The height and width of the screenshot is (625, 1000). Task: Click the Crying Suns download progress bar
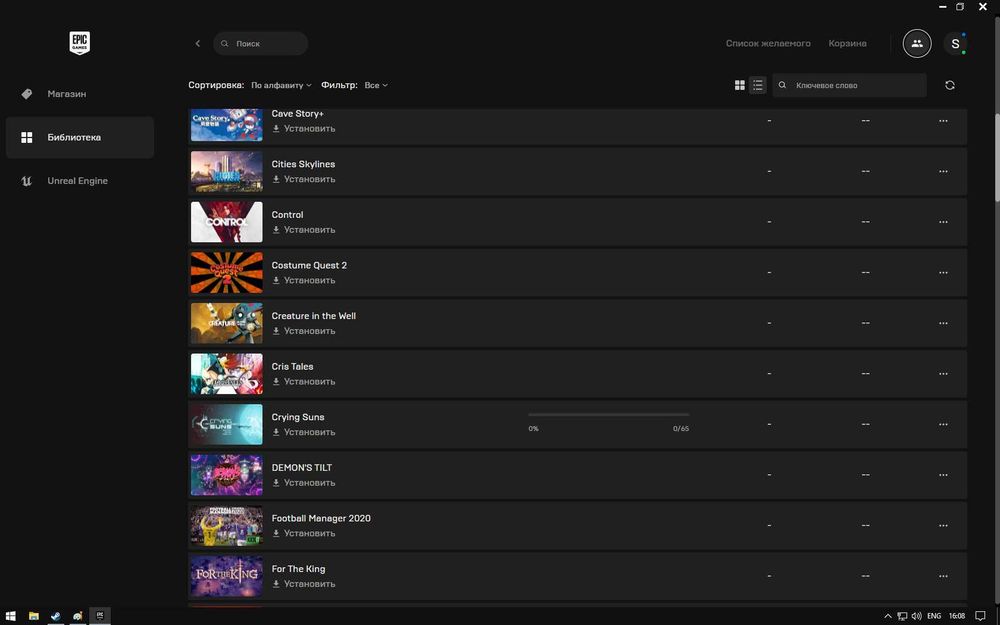click(608, 415)
